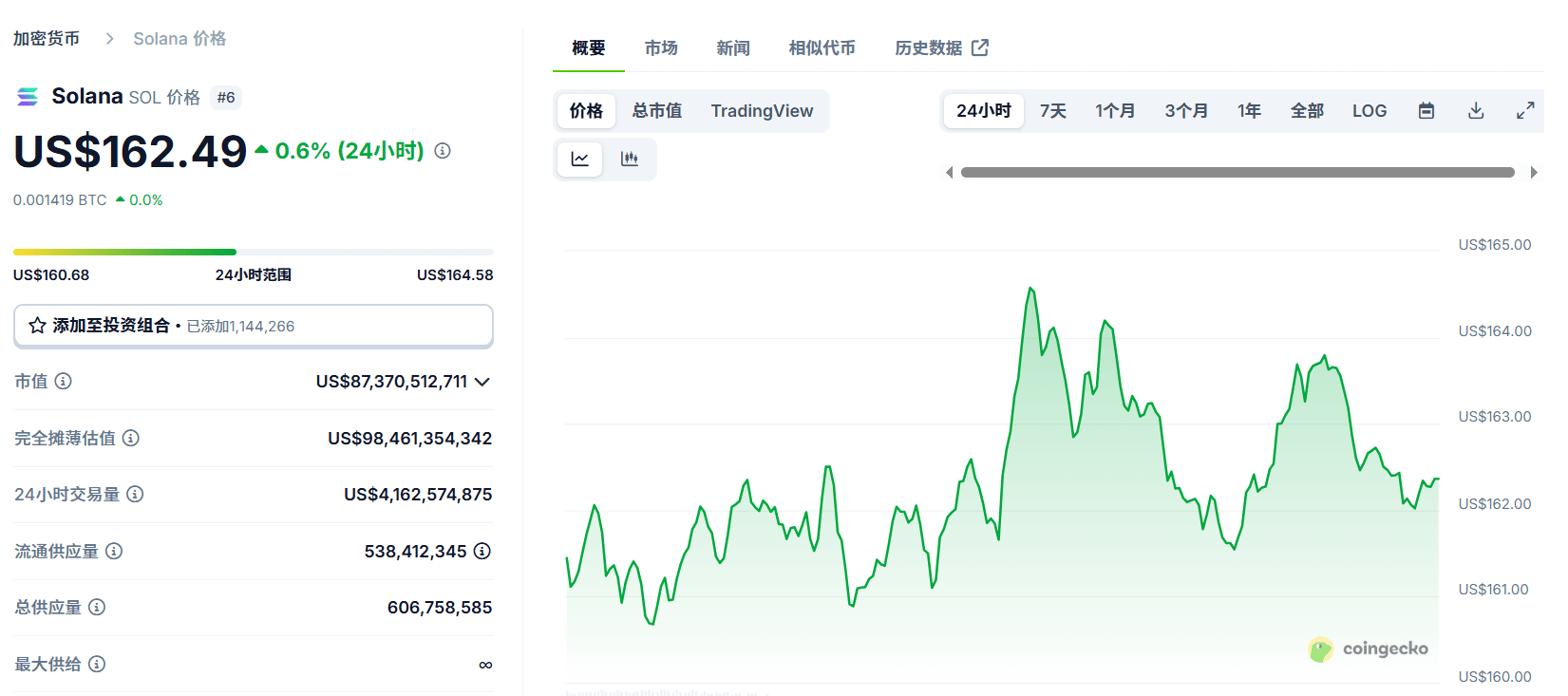Click 0.6% (24小时) change text
The height and width of the screenshot is (696, 1568).
[349, 151]
